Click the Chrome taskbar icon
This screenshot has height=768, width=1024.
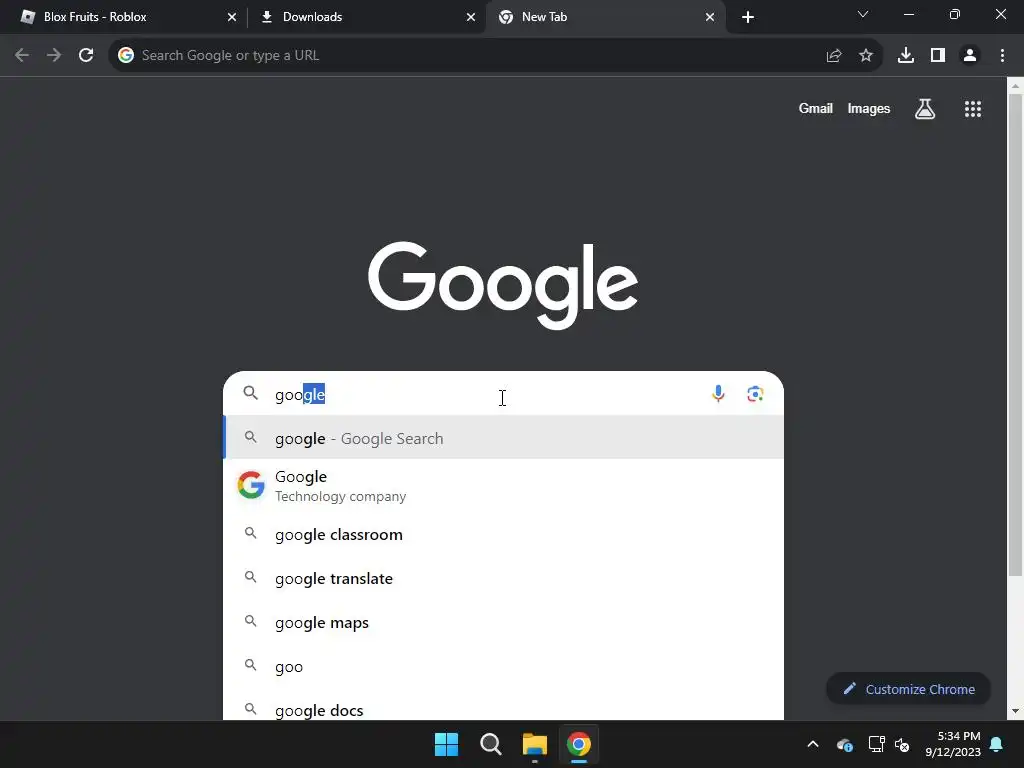pyautogui.click(x=579, y=744)
